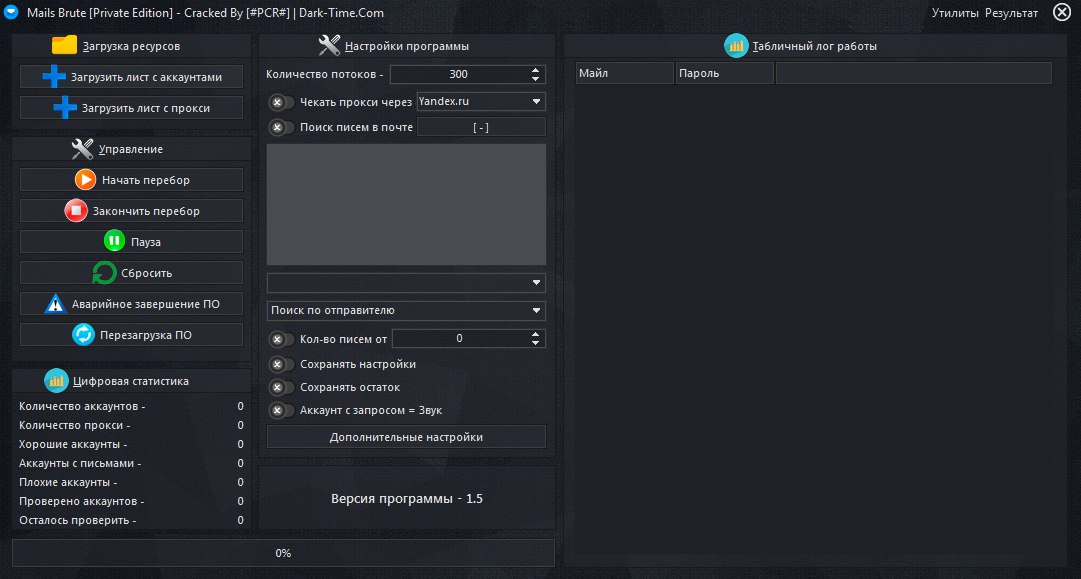
Task: Click the red stop icon "Закончить перебор"
Action: coord(77,211)
